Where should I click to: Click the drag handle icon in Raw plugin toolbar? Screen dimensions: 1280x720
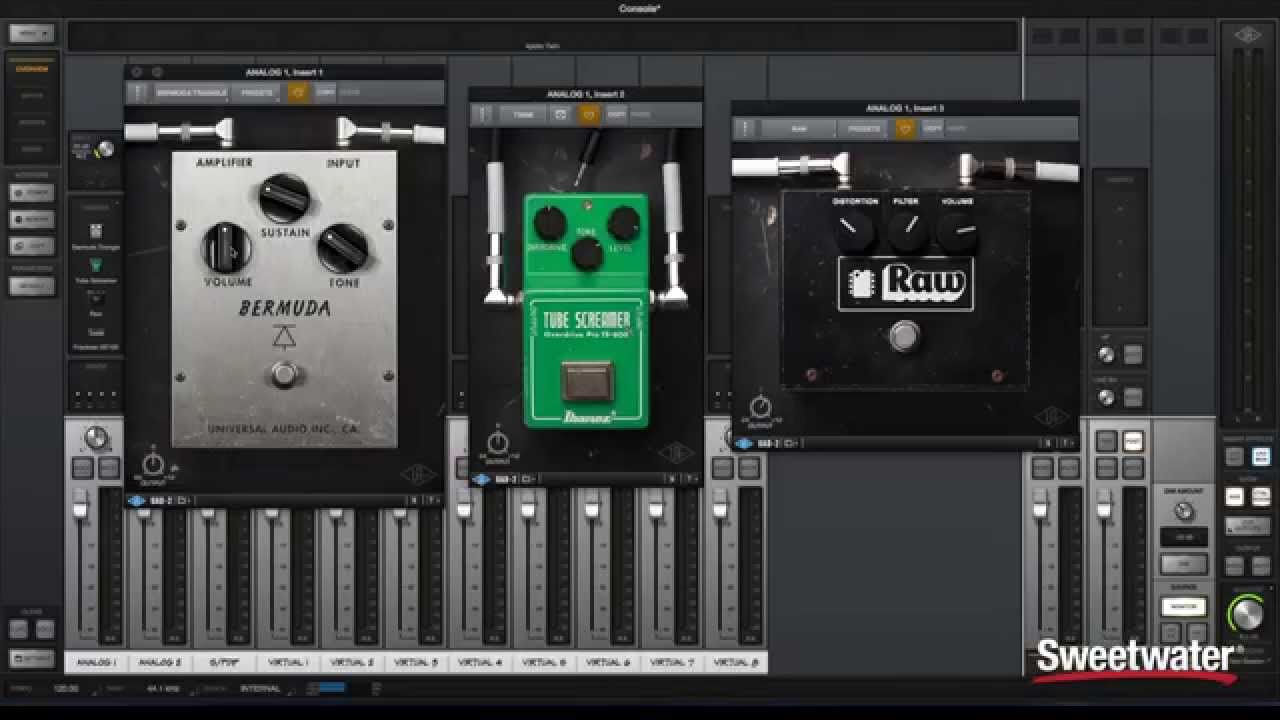tap(744, 128)
